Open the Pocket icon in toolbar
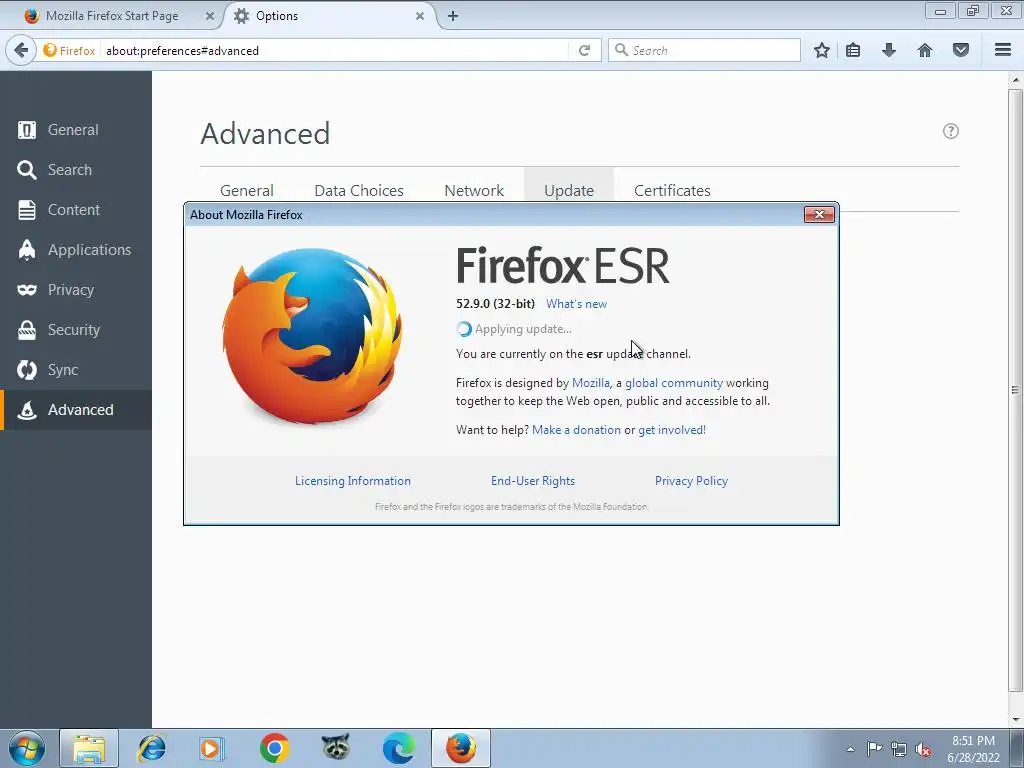 tap(961, 50)
